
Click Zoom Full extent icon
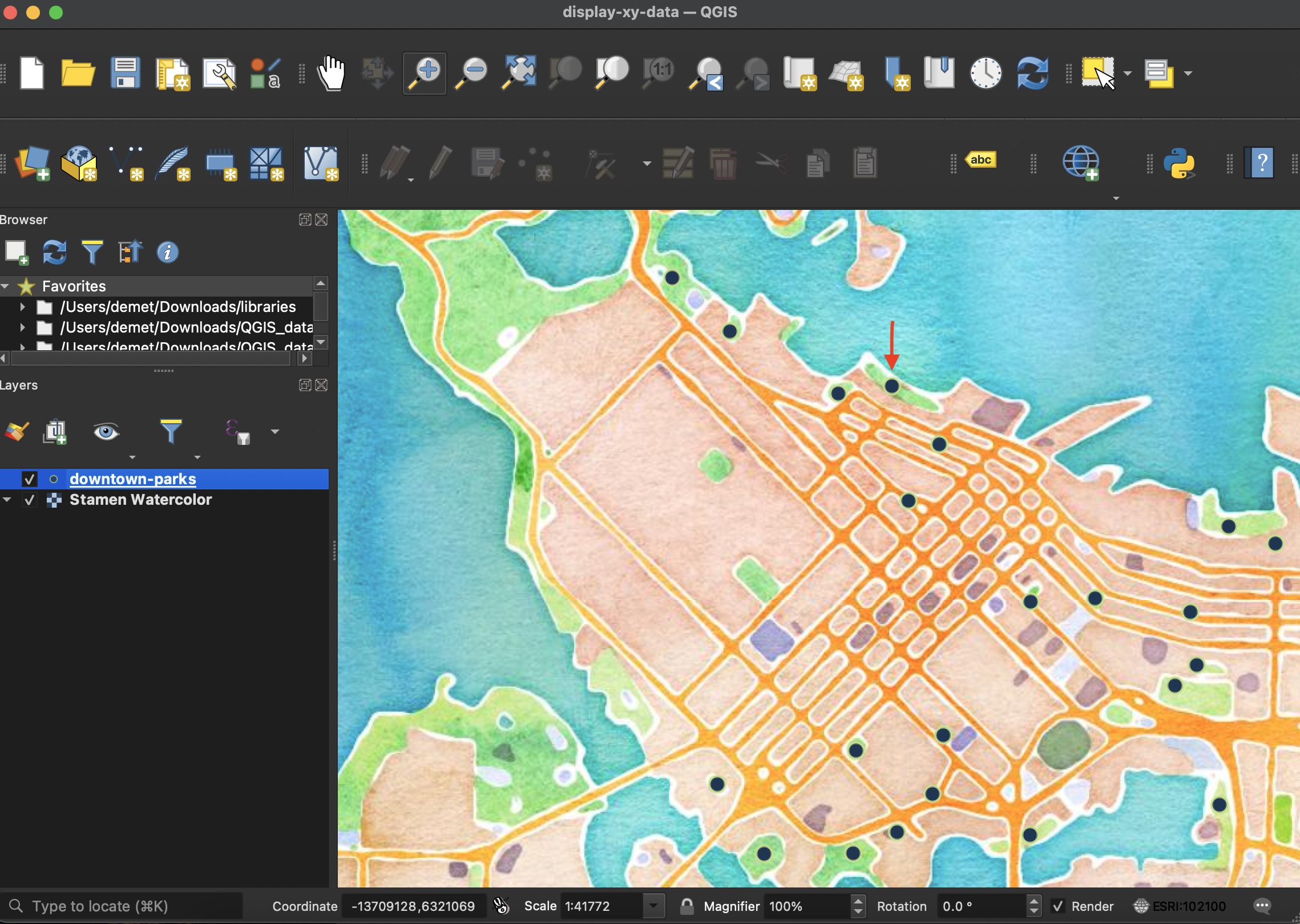[518, 73]
